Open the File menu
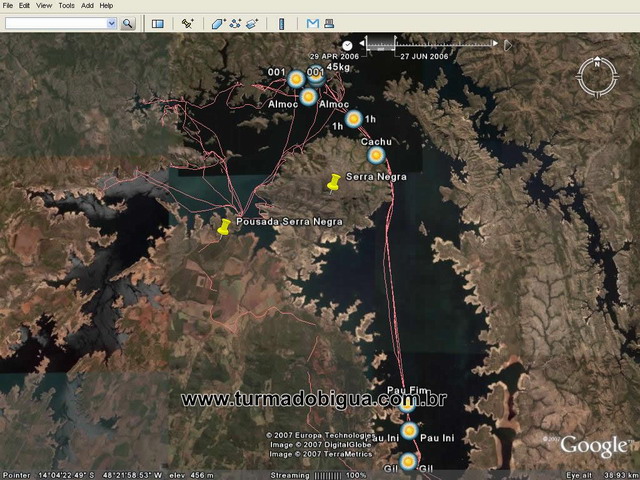Screen dimensions: 640x480 coord(7,6)
